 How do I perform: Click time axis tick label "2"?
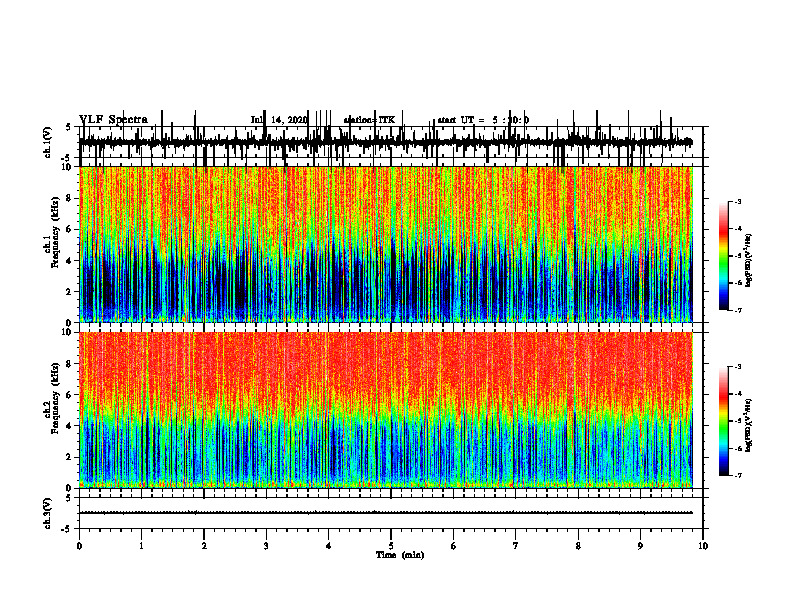tap(204, 546)
